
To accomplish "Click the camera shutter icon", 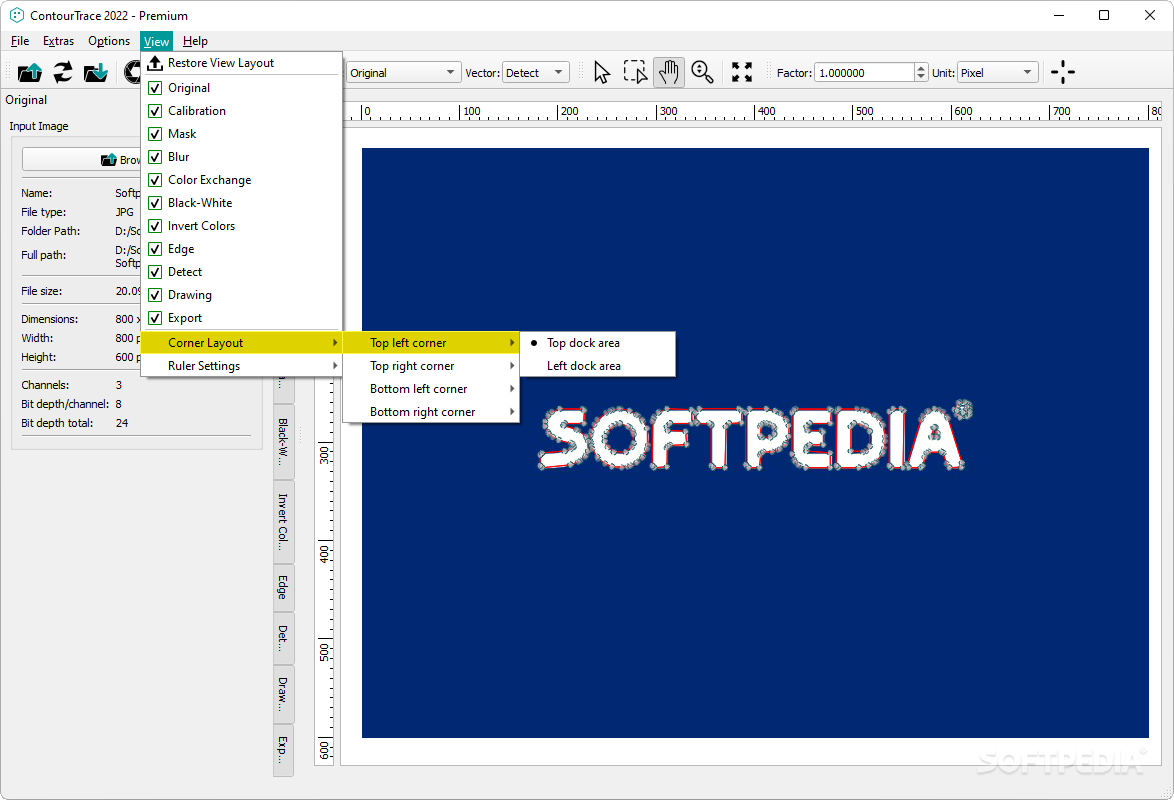I will coord(133,73).
